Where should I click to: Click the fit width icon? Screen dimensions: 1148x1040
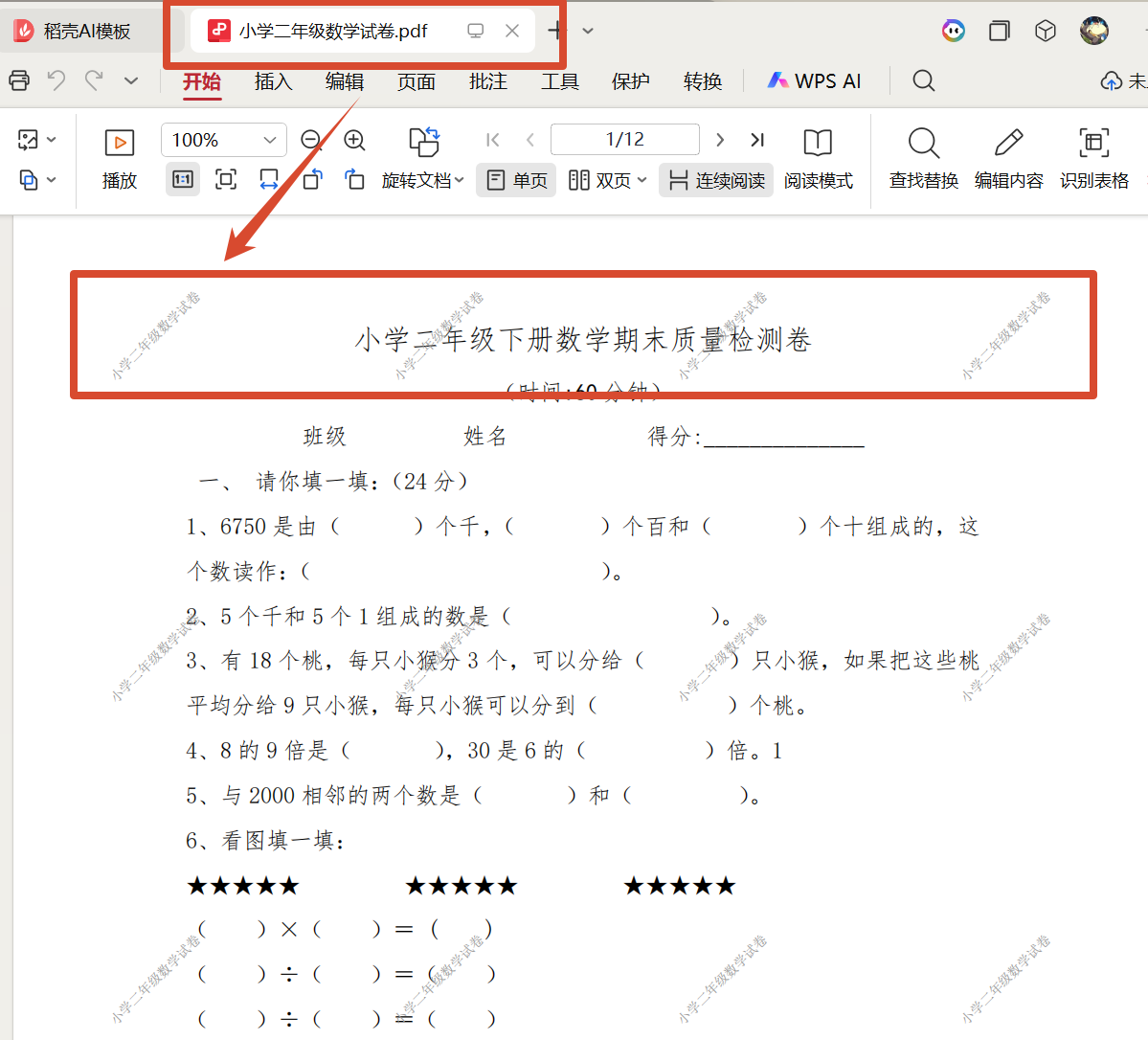(x=269, y=179)
